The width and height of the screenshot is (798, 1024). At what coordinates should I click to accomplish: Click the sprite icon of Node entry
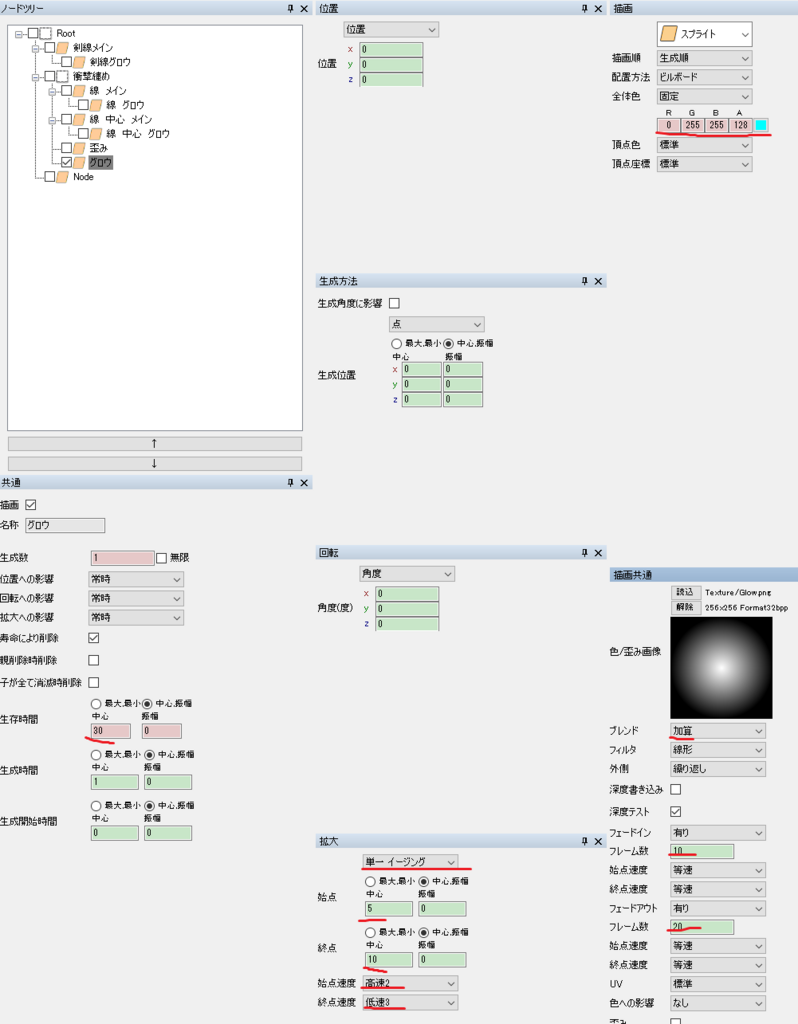[63, 177]
